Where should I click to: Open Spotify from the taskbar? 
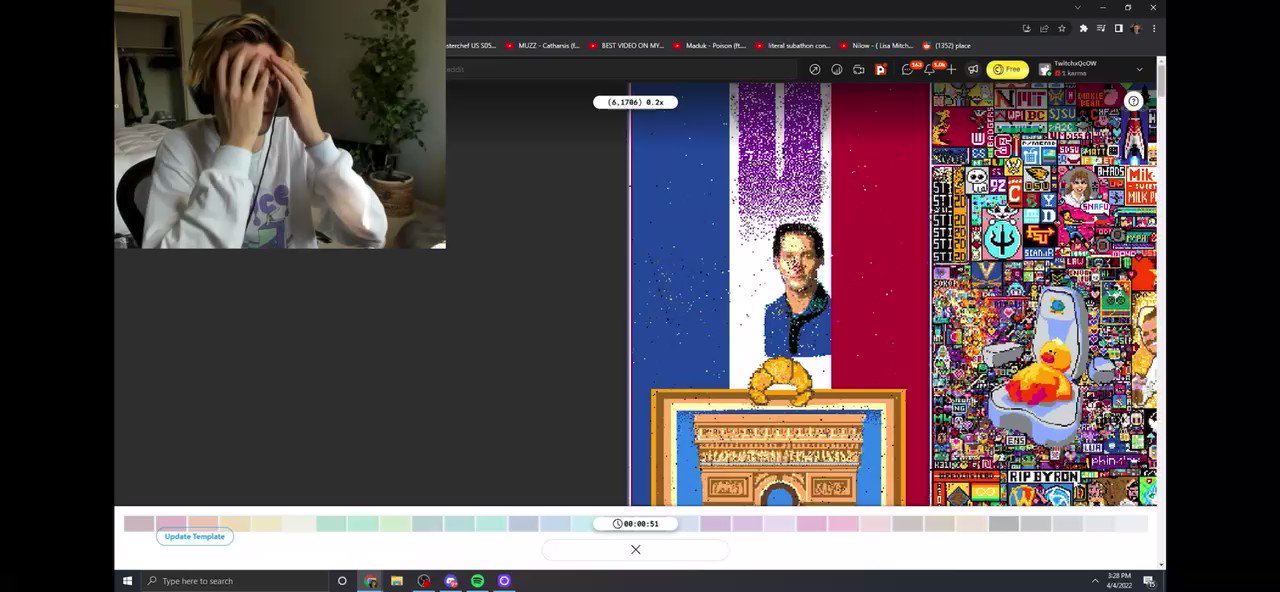point(477,580)
